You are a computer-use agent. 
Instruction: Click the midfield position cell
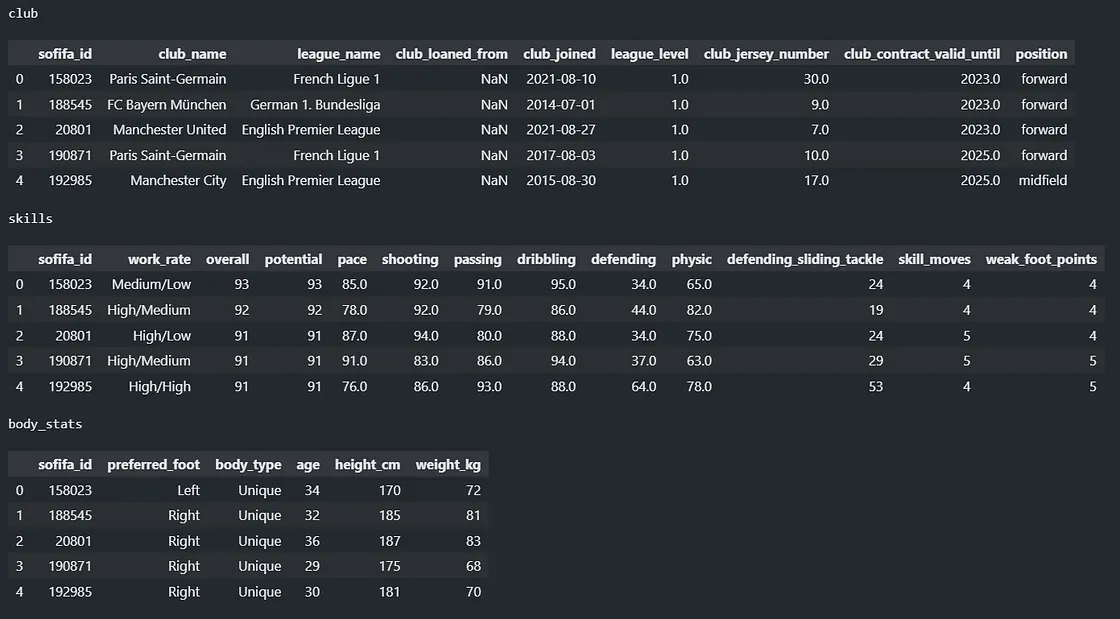coord(1043,181)
